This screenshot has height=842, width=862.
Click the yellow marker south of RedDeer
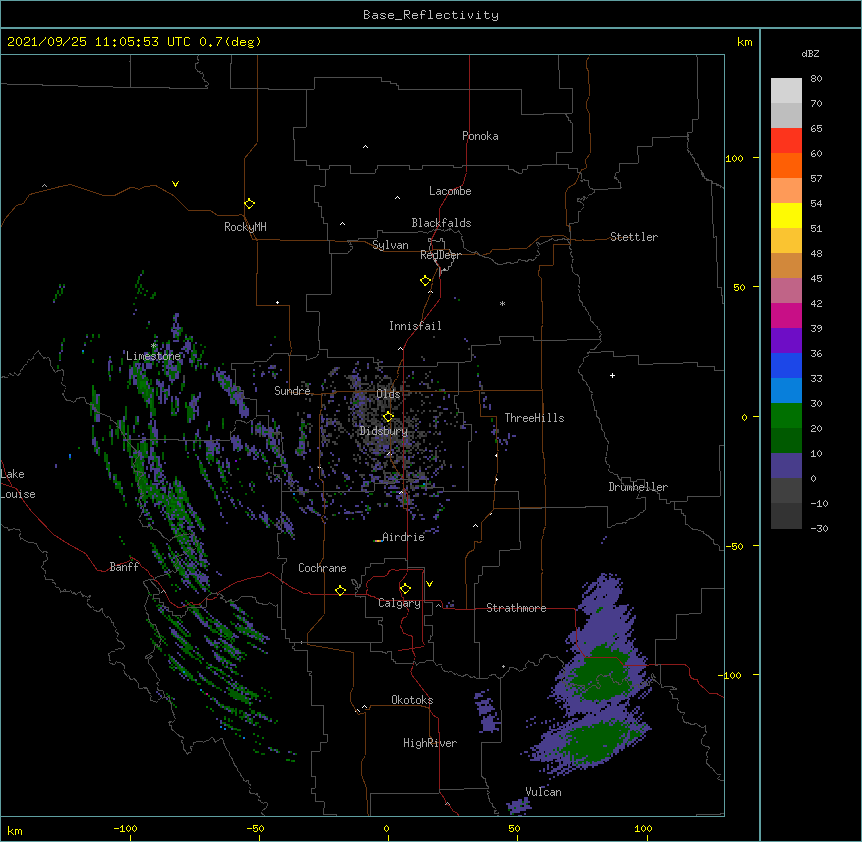(425, 280)
